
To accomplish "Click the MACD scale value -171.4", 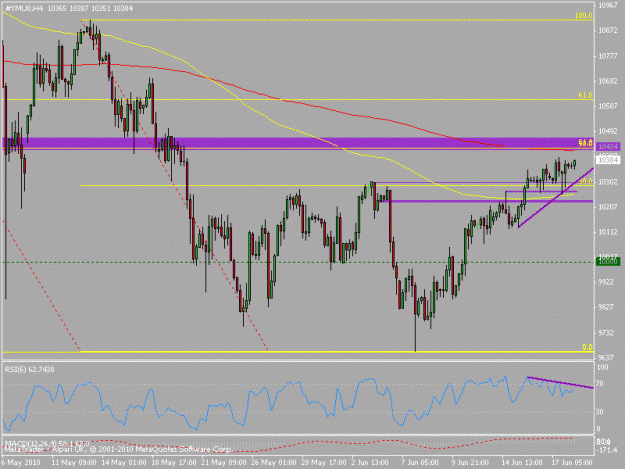I will click(608, 449).
